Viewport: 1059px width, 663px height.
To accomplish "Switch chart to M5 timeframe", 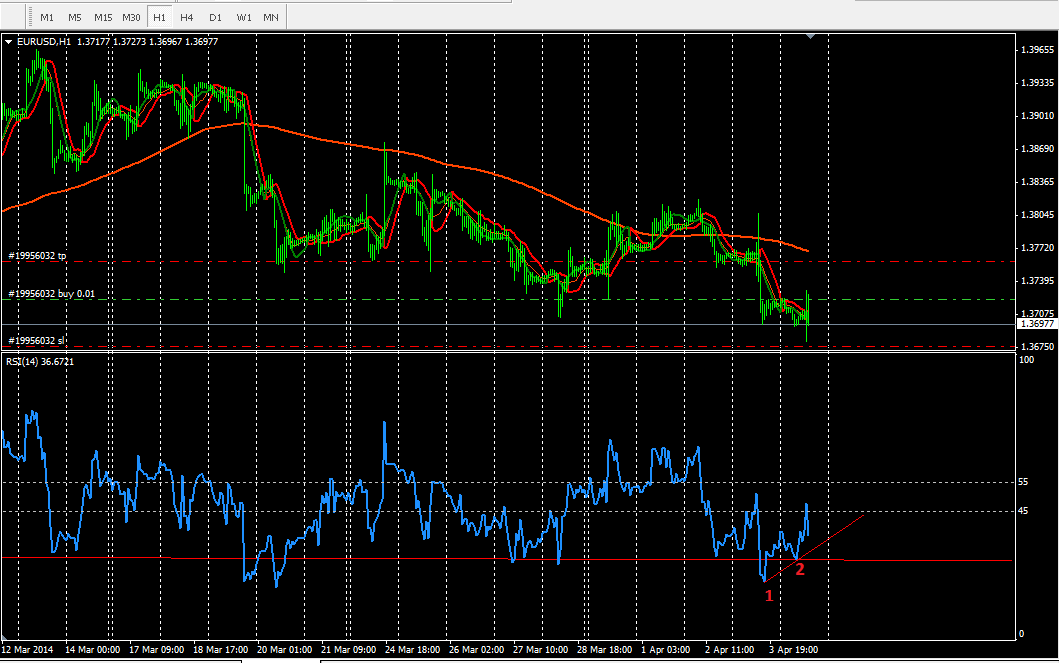I will click(x=74, y=17).
